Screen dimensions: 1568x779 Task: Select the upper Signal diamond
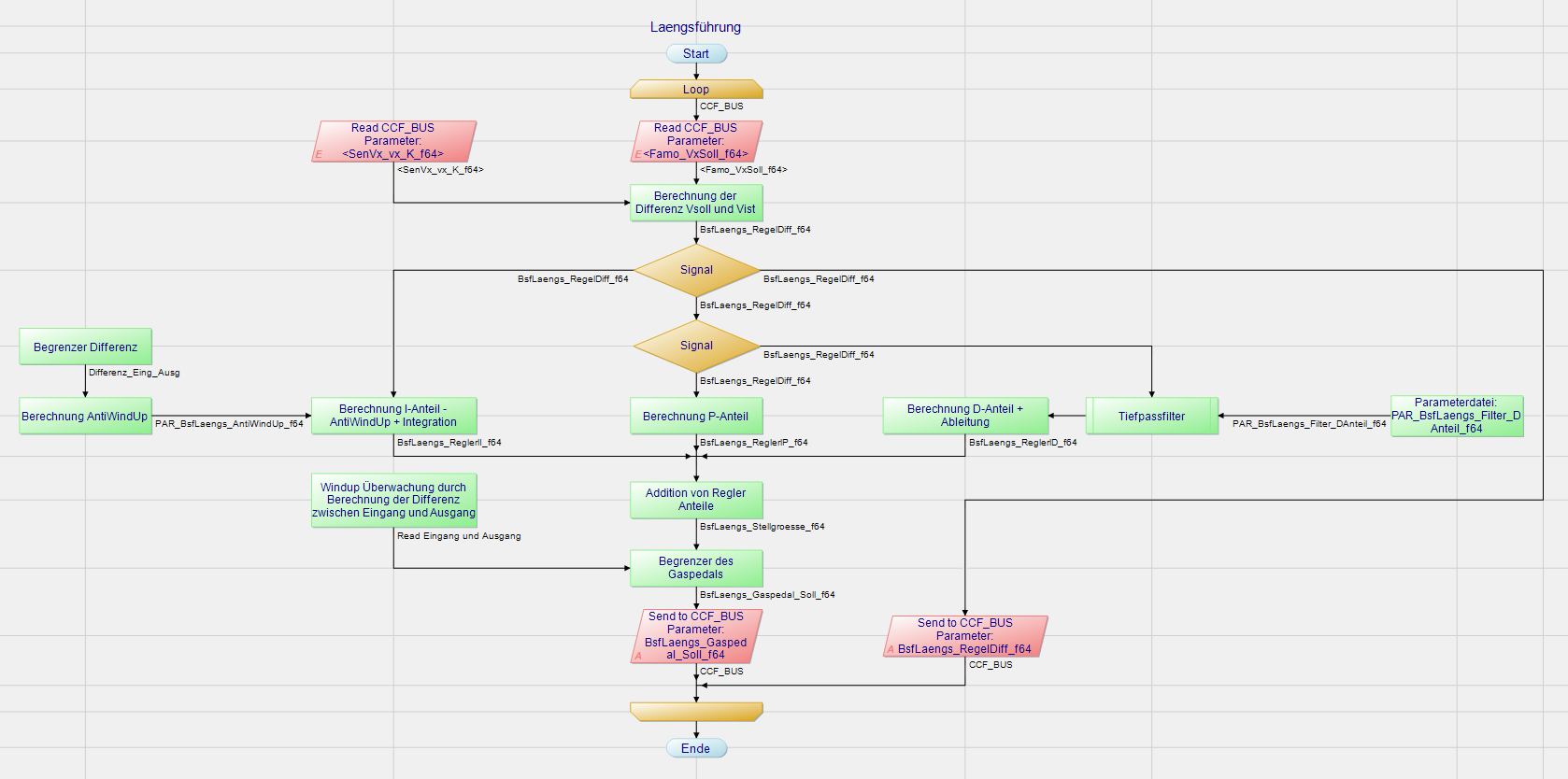(696, 270)
